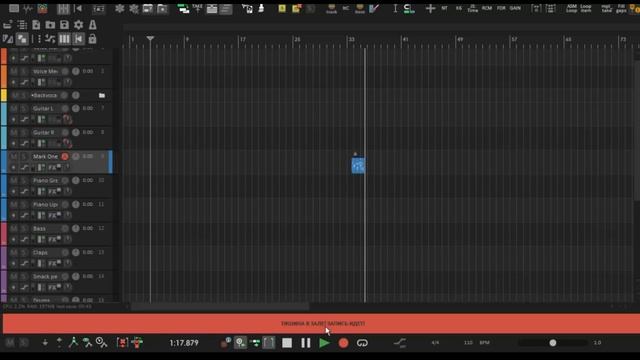The image size is (640, 360).
Task: Disarm recording on Mark One track
Action: 65,156
